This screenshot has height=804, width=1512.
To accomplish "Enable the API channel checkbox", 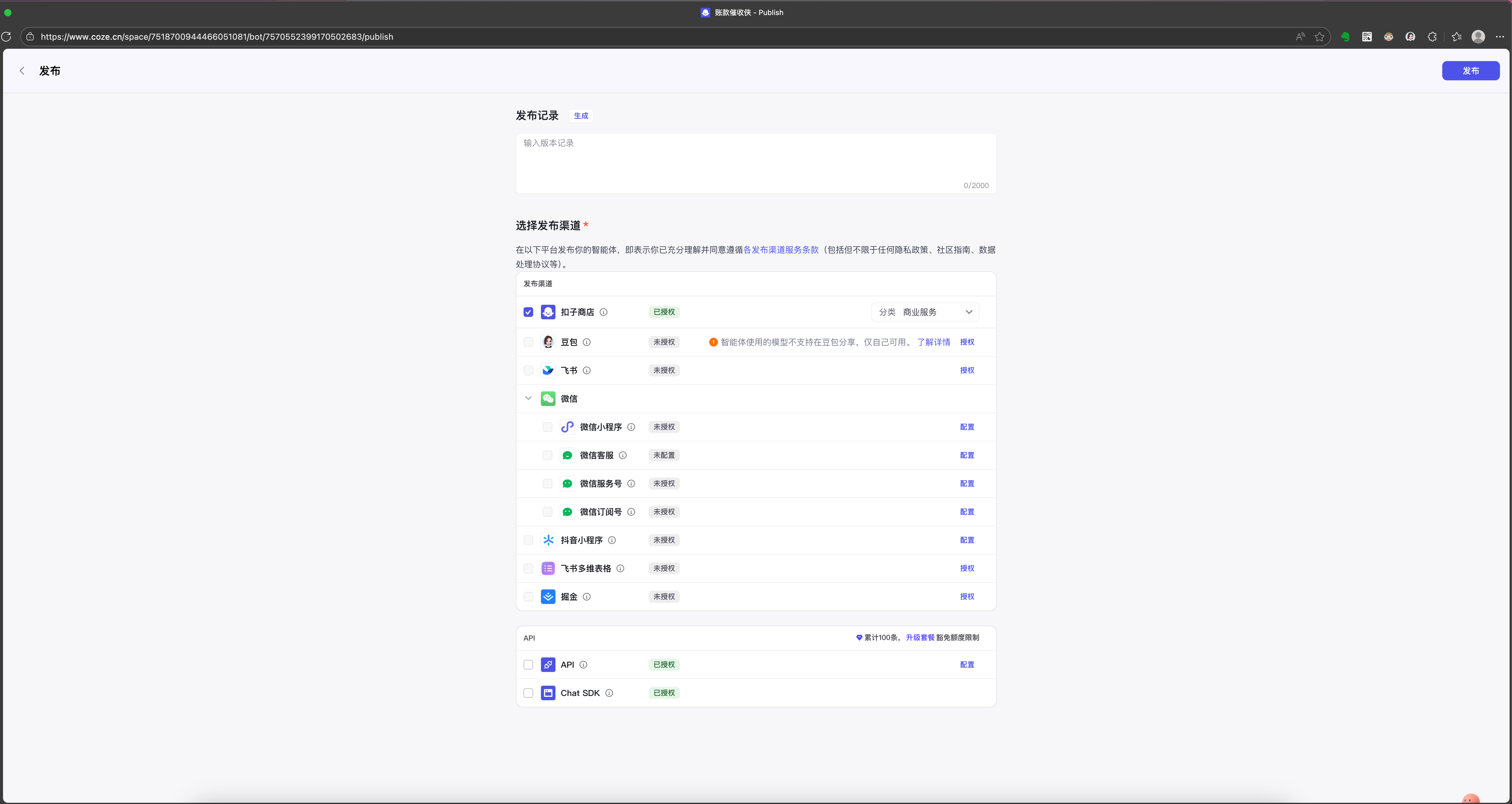I will [528, 665].
